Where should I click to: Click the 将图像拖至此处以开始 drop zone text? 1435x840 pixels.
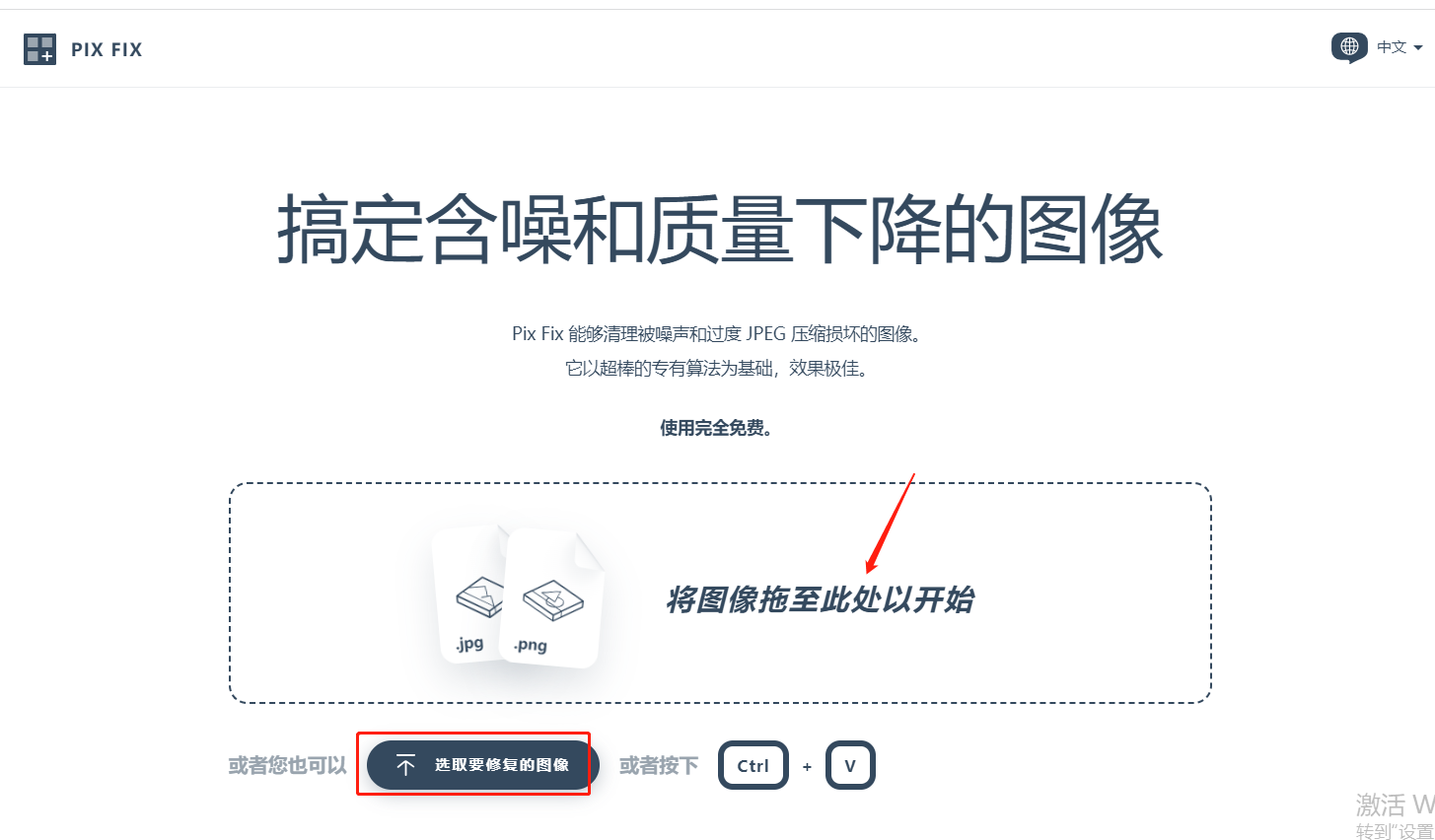click(820, 599)
